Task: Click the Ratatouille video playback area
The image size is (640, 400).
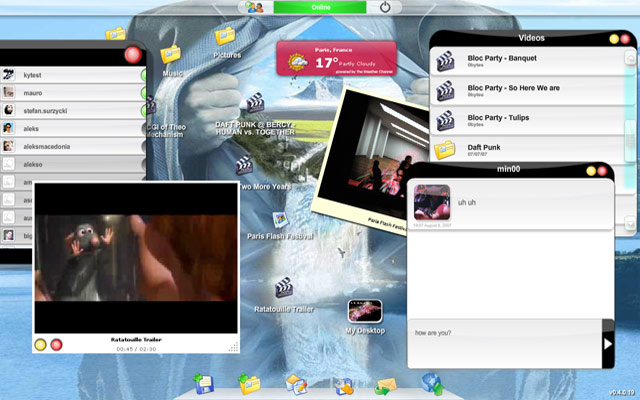Action: coord(136,258)
